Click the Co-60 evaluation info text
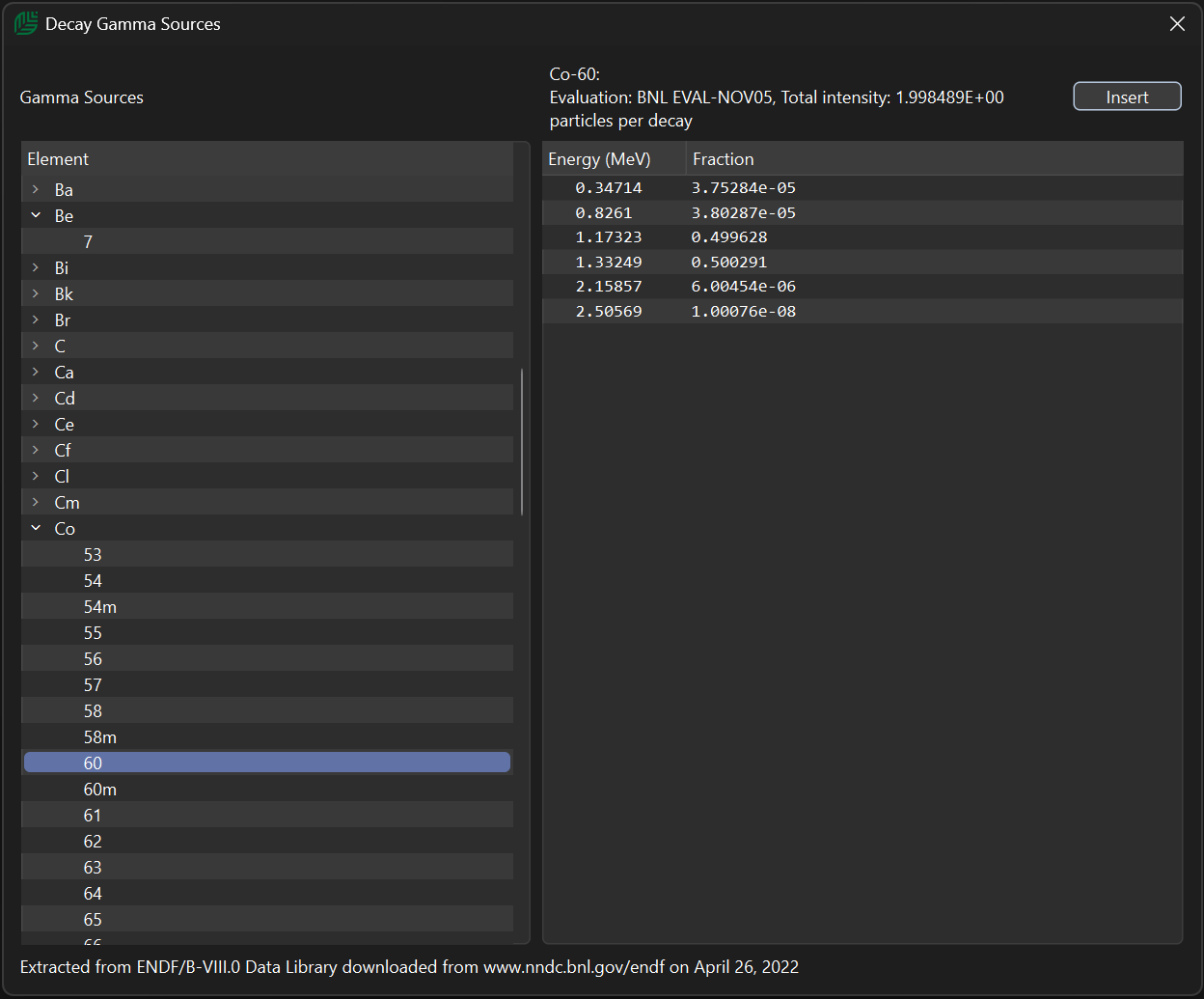This screenshot has width=1204, height=999. click(777, 97)
